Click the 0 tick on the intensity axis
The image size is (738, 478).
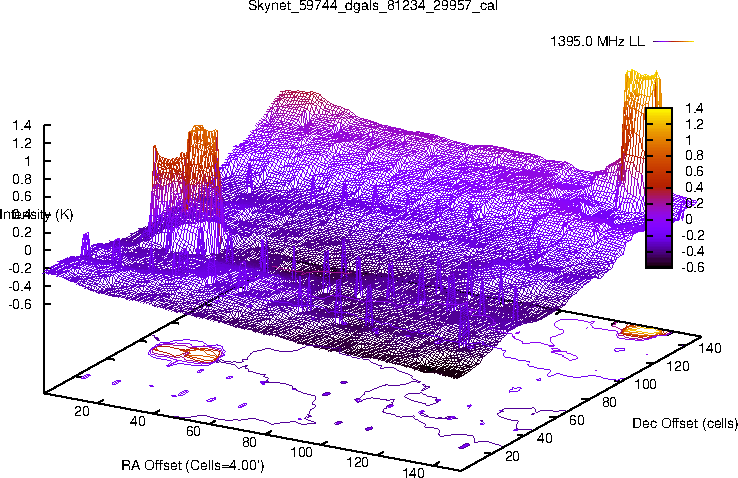tap(28, 250)
